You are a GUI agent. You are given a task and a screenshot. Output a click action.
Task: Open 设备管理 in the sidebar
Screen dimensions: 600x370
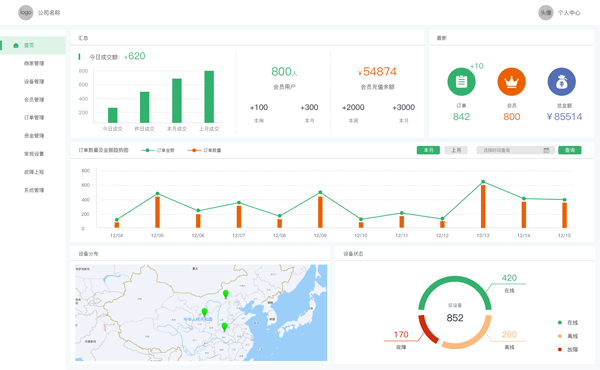[x=34, y=81]
